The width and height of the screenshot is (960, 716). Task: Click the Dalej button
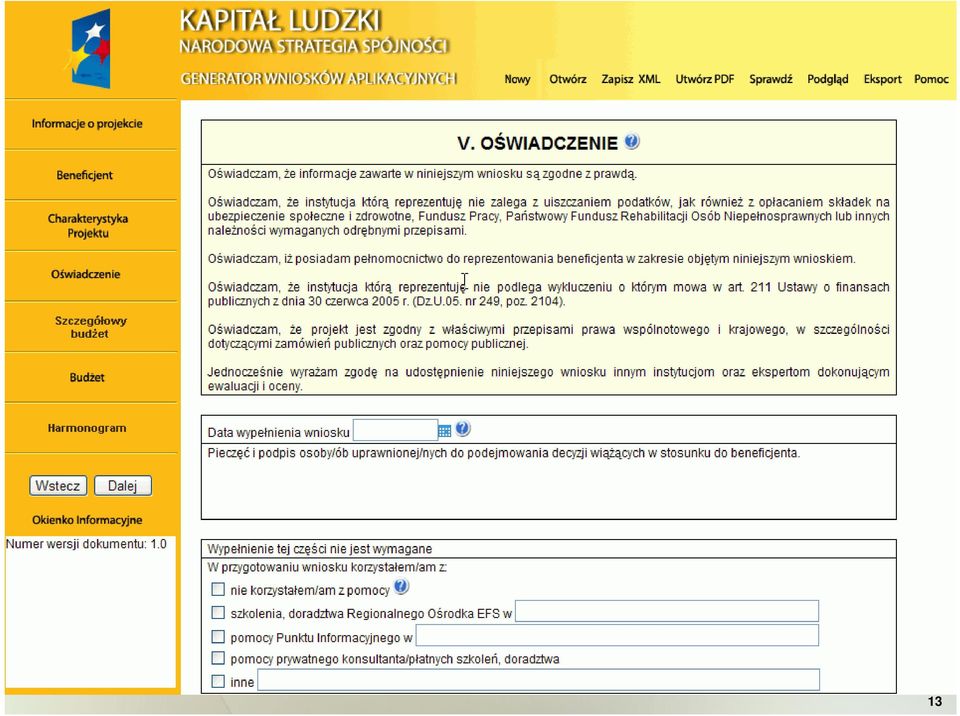122,486
